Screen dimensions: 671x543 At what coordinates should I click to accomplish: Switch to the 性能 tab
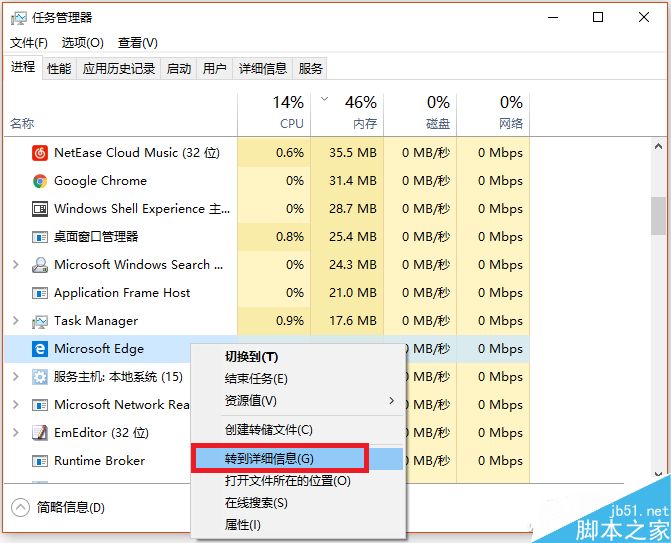pyautogui.click(x=59, y=68)
